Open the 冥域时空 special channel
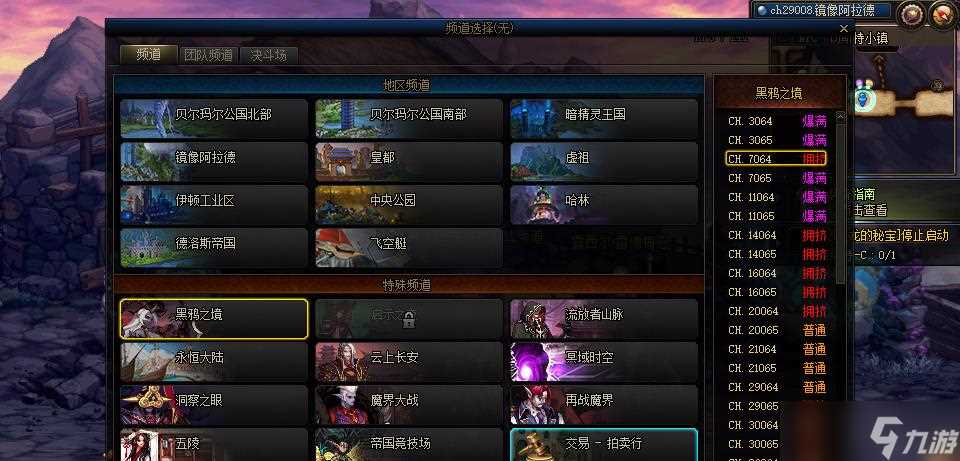 [604, 362]
